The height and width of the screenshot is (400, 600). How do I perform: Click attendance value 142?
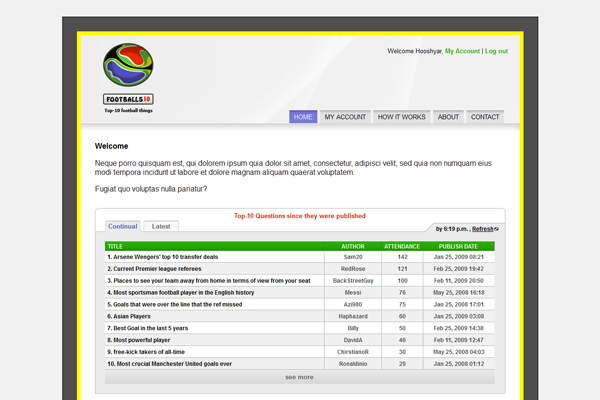402,257
